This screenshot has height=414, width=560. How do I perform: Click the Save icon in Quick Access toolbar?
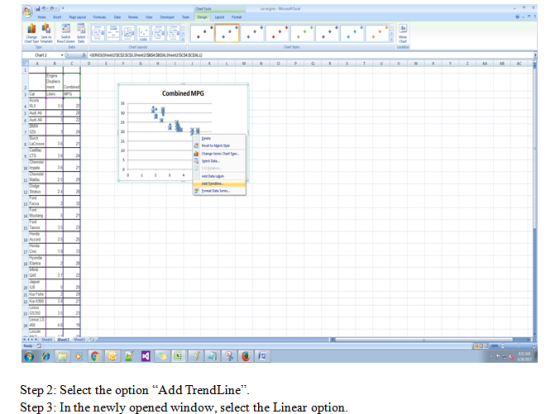[x=38, y=8]
